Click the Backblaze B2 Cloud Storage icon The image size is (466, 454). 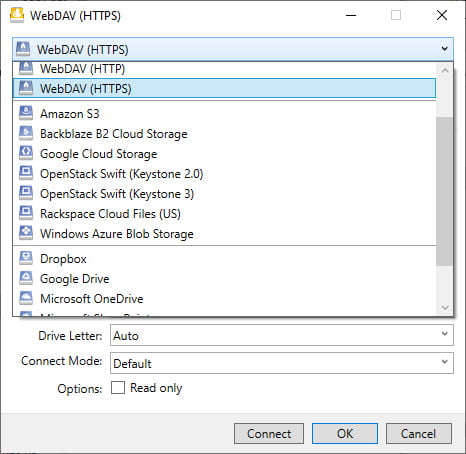[x=26, y=133]
